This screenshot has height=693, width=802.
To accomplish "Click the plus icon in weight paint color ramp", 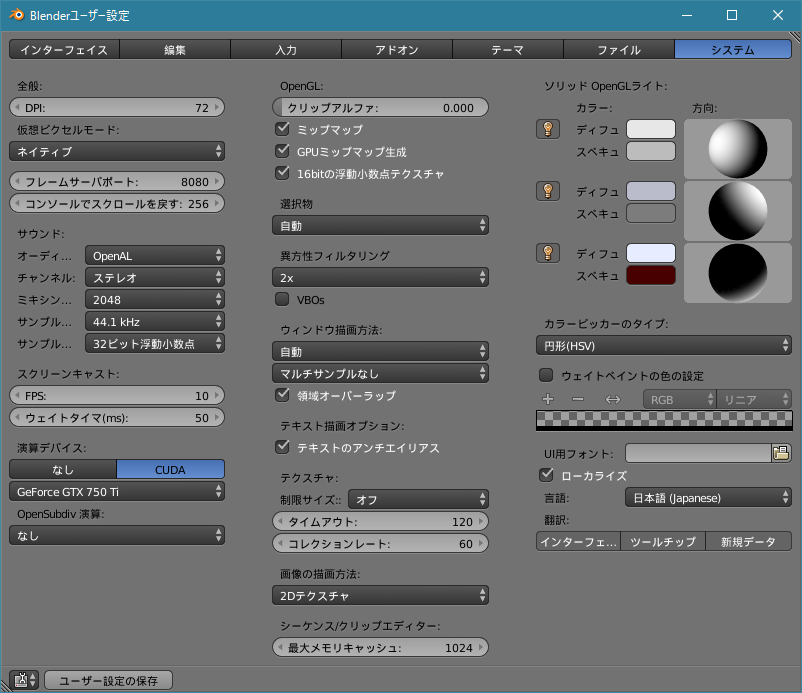I will (547, 399).
